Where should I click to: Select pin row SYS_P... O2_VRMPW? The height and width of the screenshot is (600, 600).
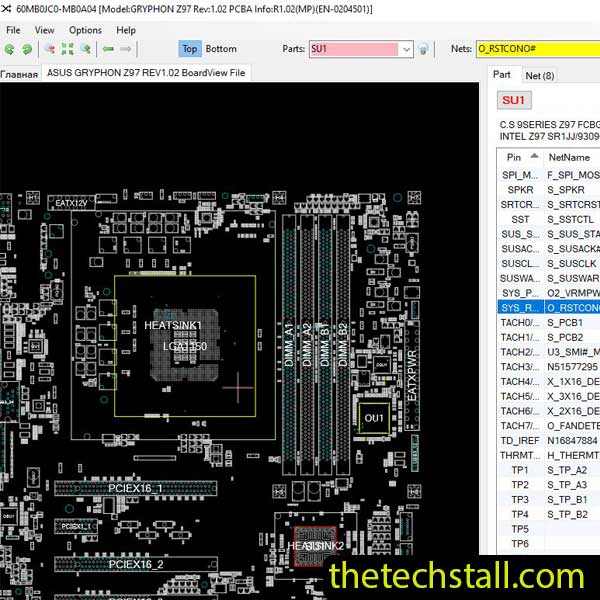[x=549, y=293]
